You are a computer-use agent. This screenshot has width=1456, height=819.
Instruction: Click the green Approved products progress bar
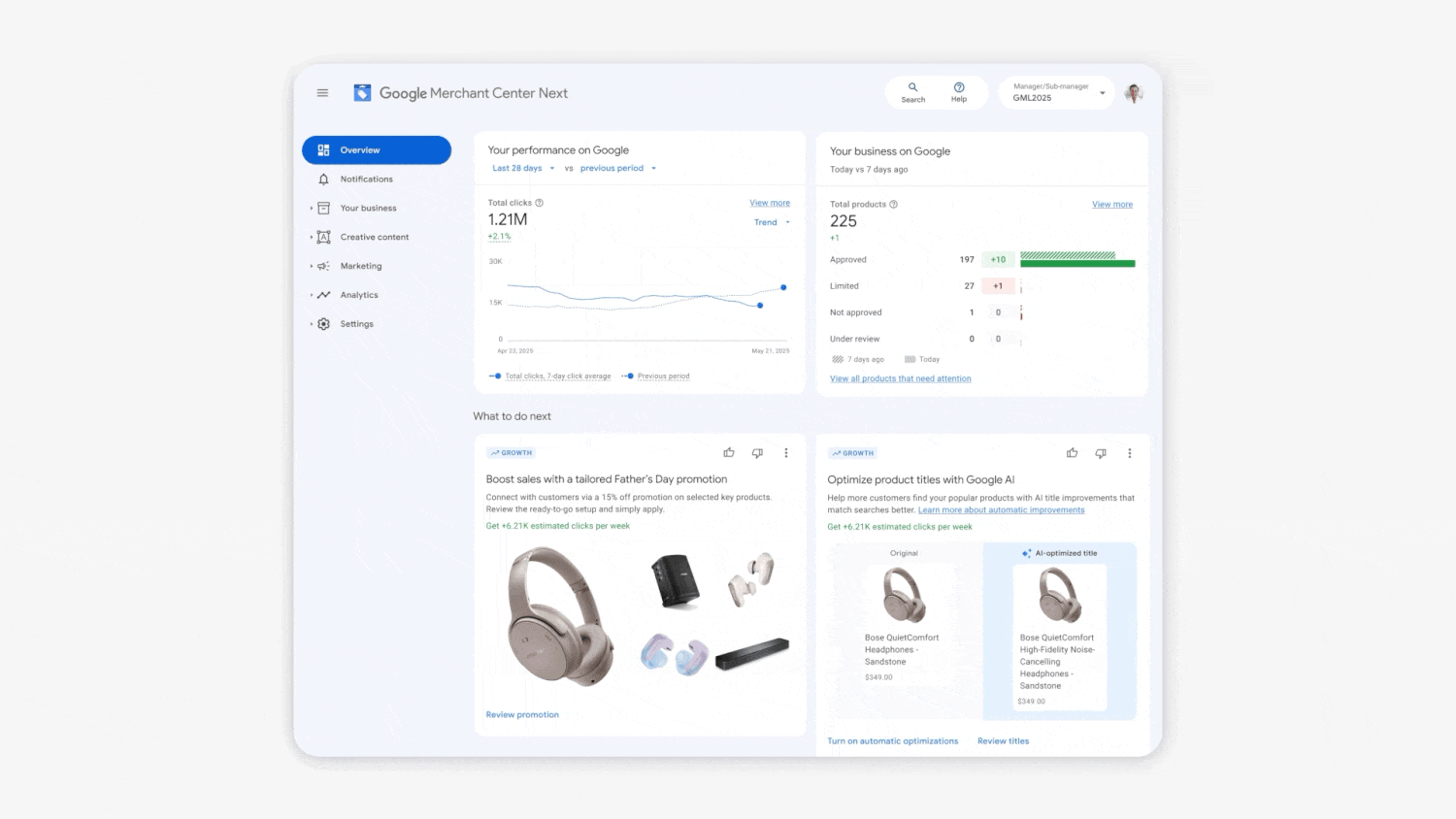[1077, 262]
